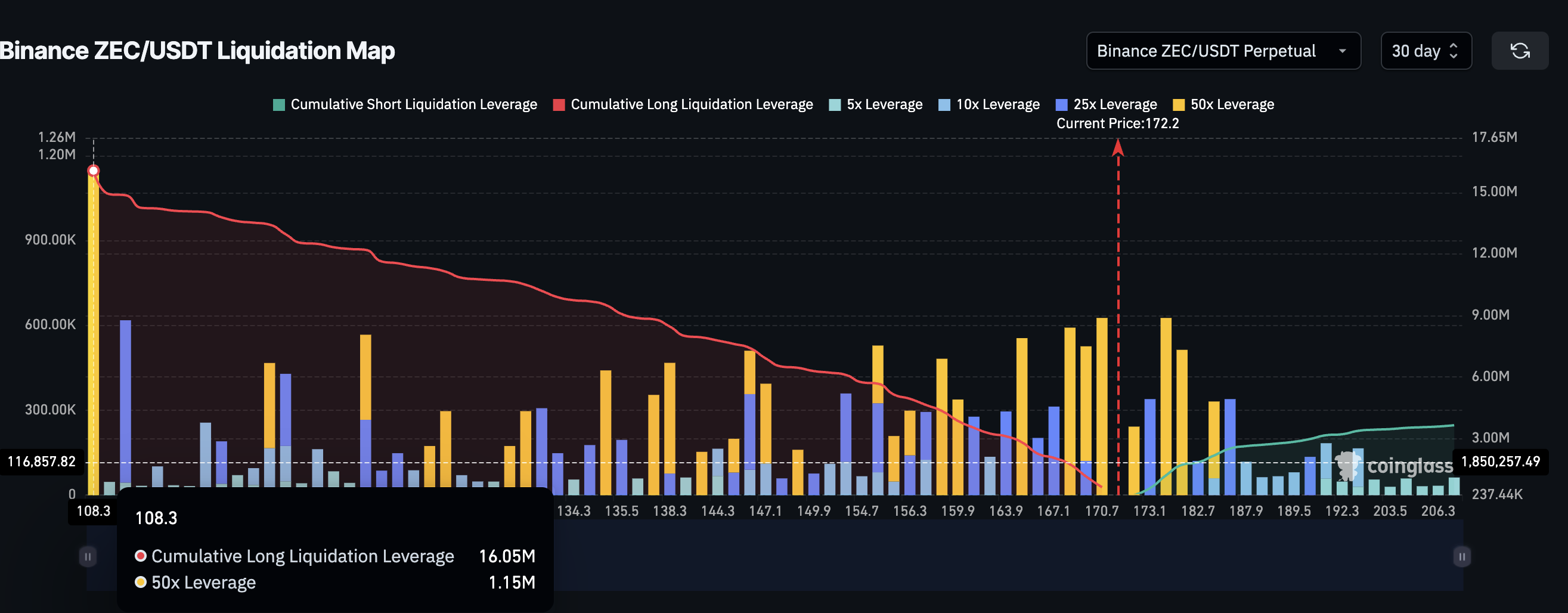Click the caret arrow next to the Perpetual selector
Image resolution: width=1568 pixels, height=613 pixels.
(x=1344, y=51)
